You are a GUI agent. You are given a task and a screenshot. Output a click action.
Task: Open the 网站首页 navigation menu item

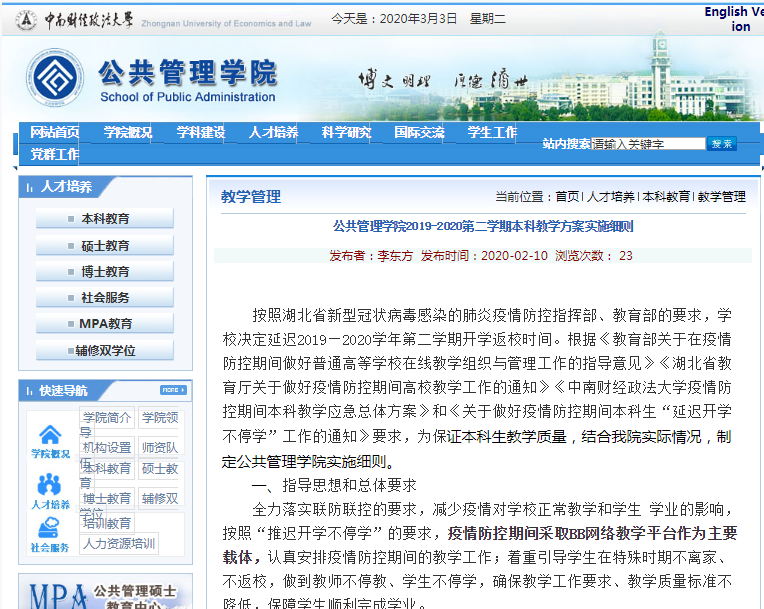point(55,132)
